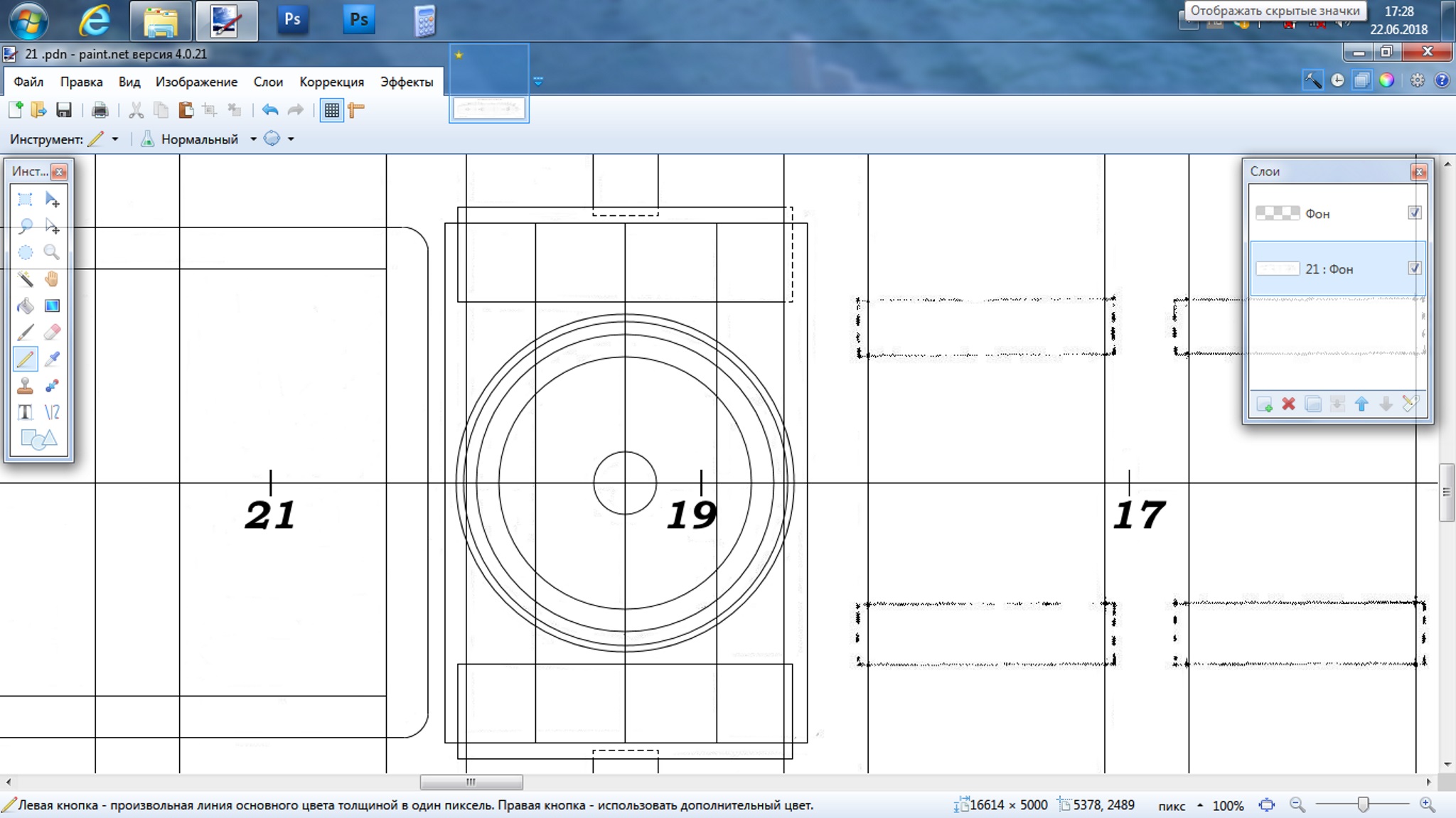Open the Изображение menu
The image size is (1456, 818).
[x=196, y=82]
